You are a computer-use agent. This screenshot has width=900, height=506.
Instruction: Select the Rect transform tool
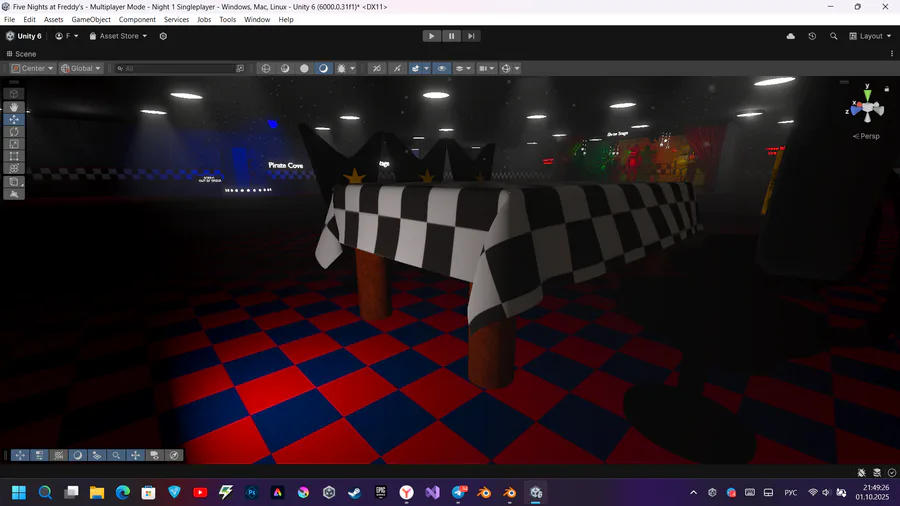click(x=14, y=156)
